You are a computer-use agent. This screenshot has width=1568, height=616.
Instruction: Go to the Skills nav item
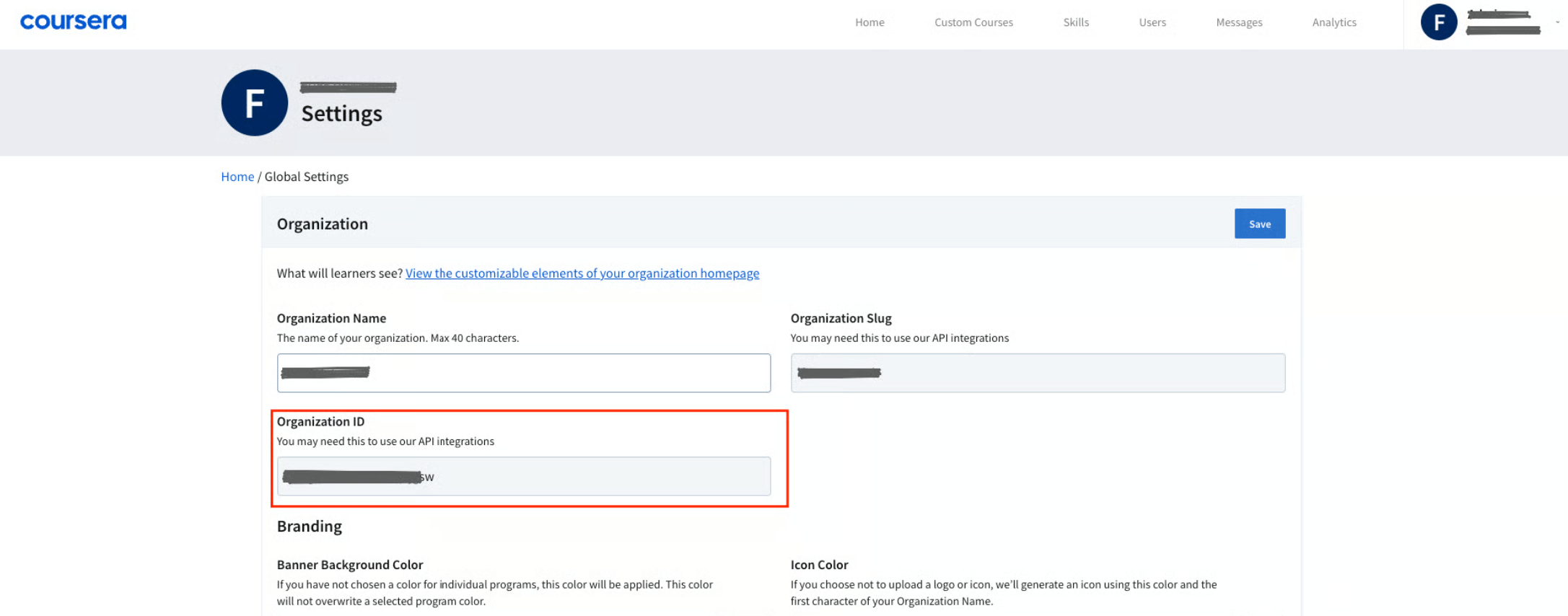(x=1076, y=22)
